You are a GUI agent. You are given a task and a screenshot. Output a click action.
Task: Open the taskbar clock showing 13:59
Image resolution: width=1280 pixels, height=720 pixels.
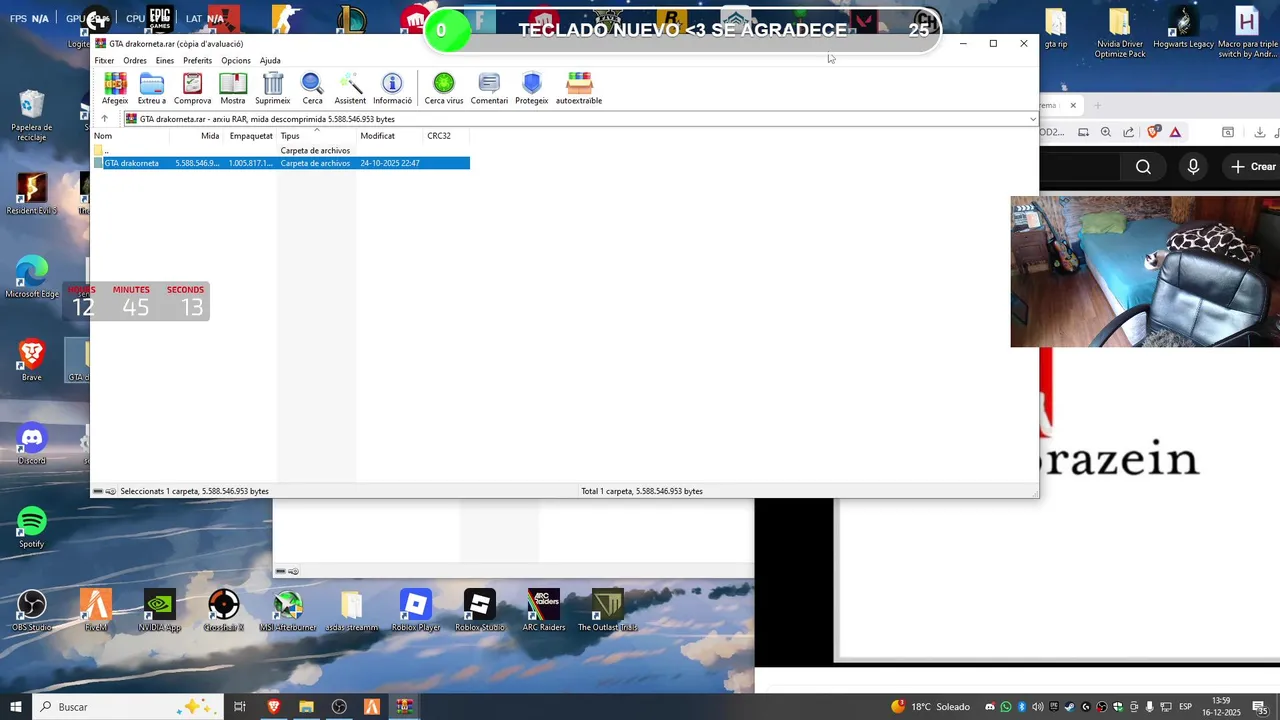pyautogui.click(x=1221, y=707)
